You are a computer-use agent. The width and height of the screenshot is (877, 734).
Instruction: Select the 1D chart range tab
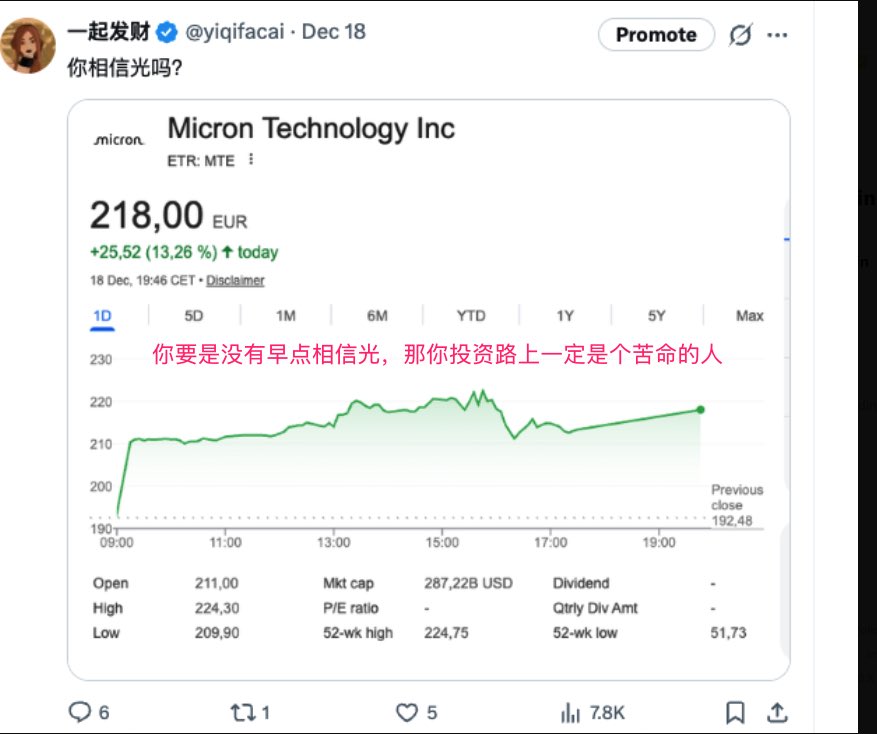coord(102,316)
